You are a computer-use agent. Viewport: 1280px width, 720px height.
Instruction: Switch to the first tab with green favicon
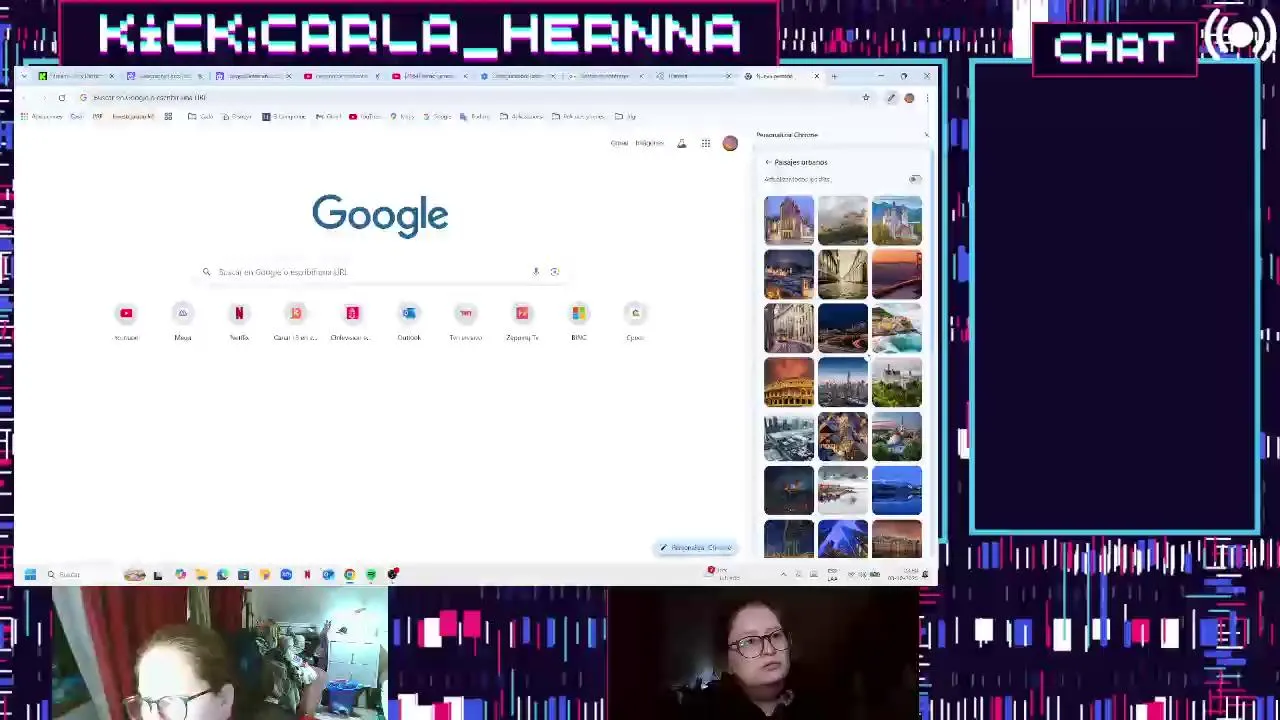coord(75,76)
